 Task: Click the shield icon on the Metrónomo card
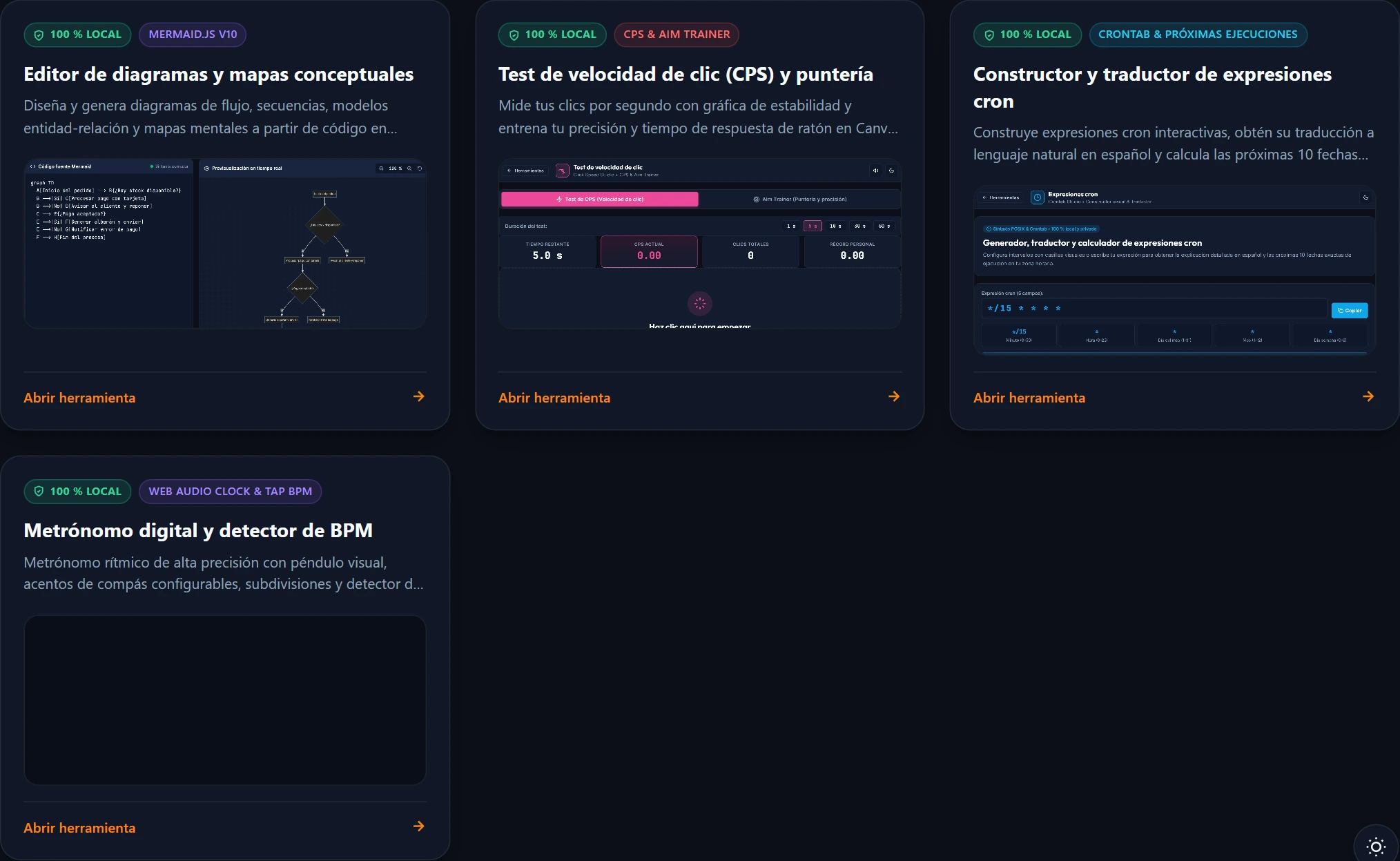pyautogui.click(x=39, y=491)
